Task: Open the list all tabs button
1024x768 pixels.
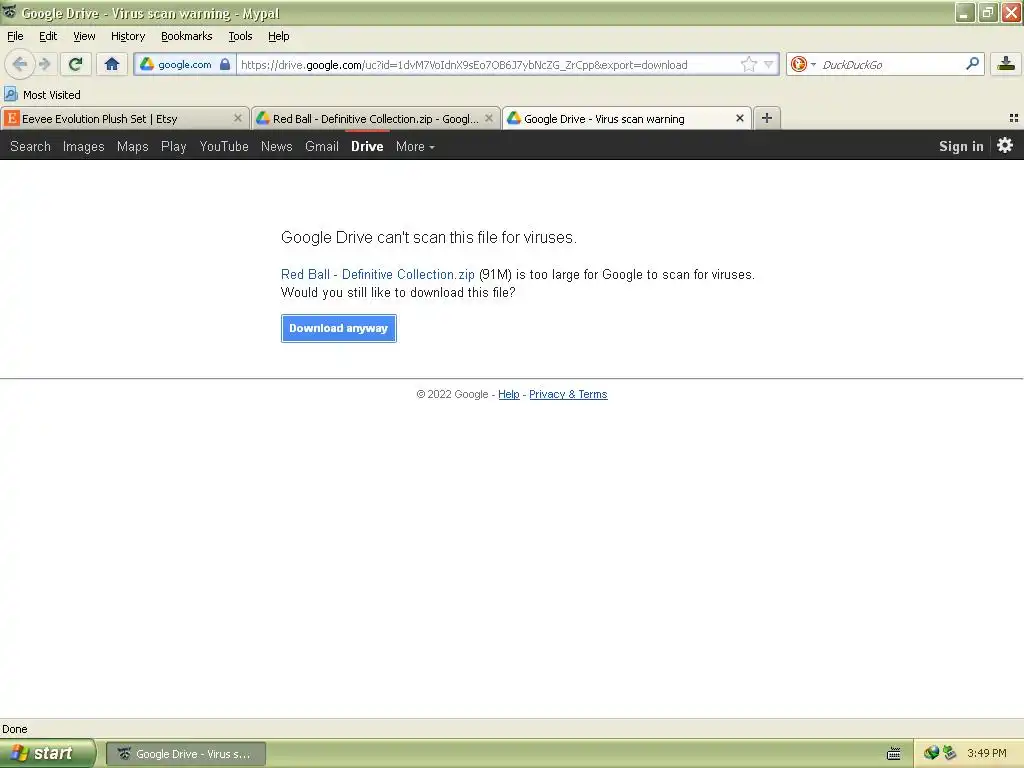Action: [x=1014, y=118]
